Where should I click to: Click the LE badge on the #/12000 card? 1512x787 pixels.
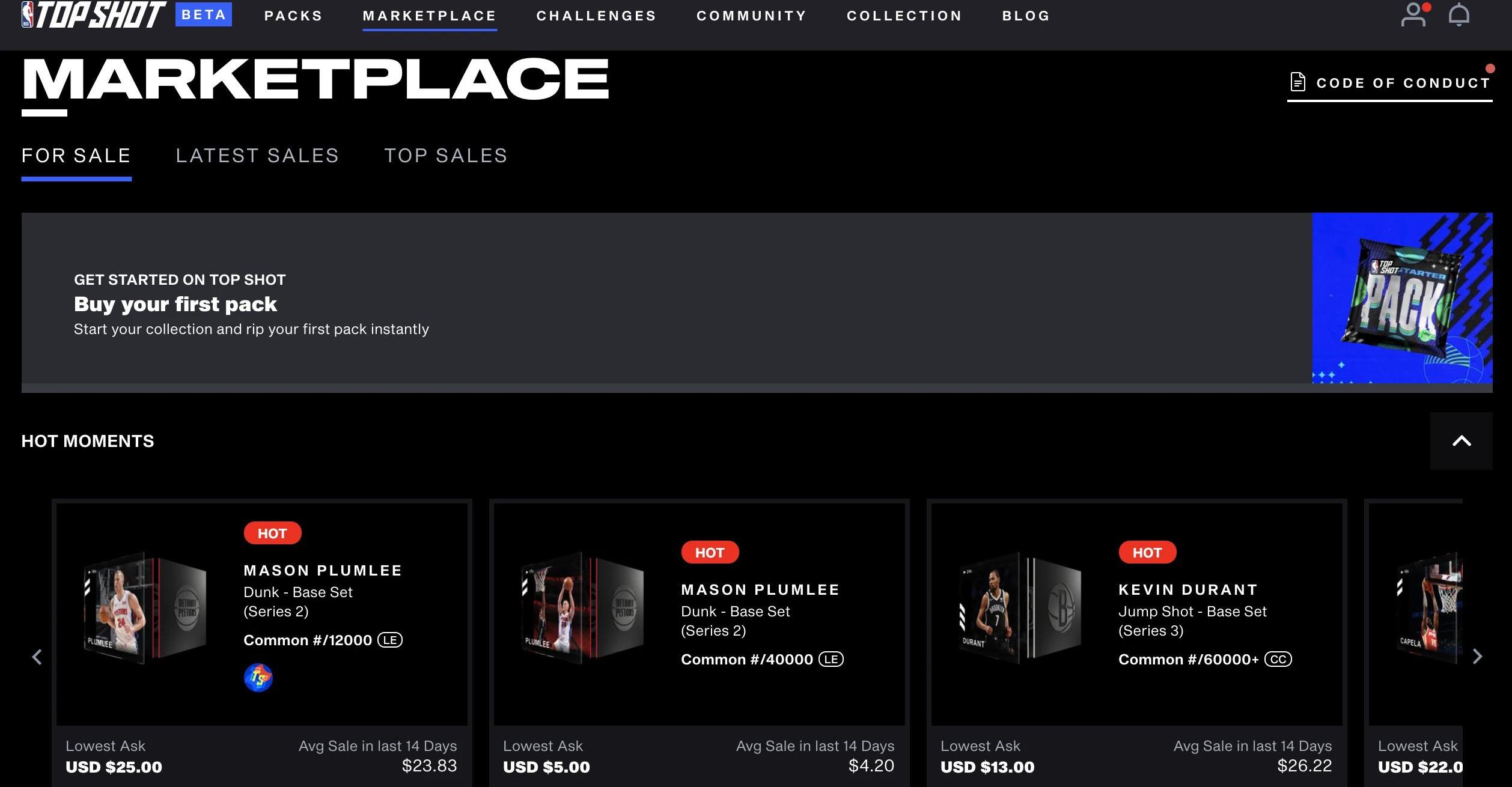[x=390, y=640]
